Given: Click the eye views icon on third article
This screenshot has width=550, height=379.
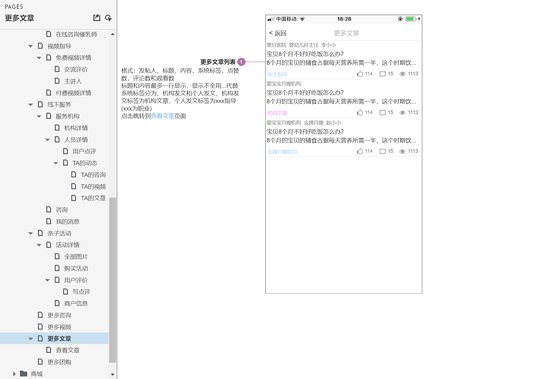Looking at the screenshot, I should 403,151.
